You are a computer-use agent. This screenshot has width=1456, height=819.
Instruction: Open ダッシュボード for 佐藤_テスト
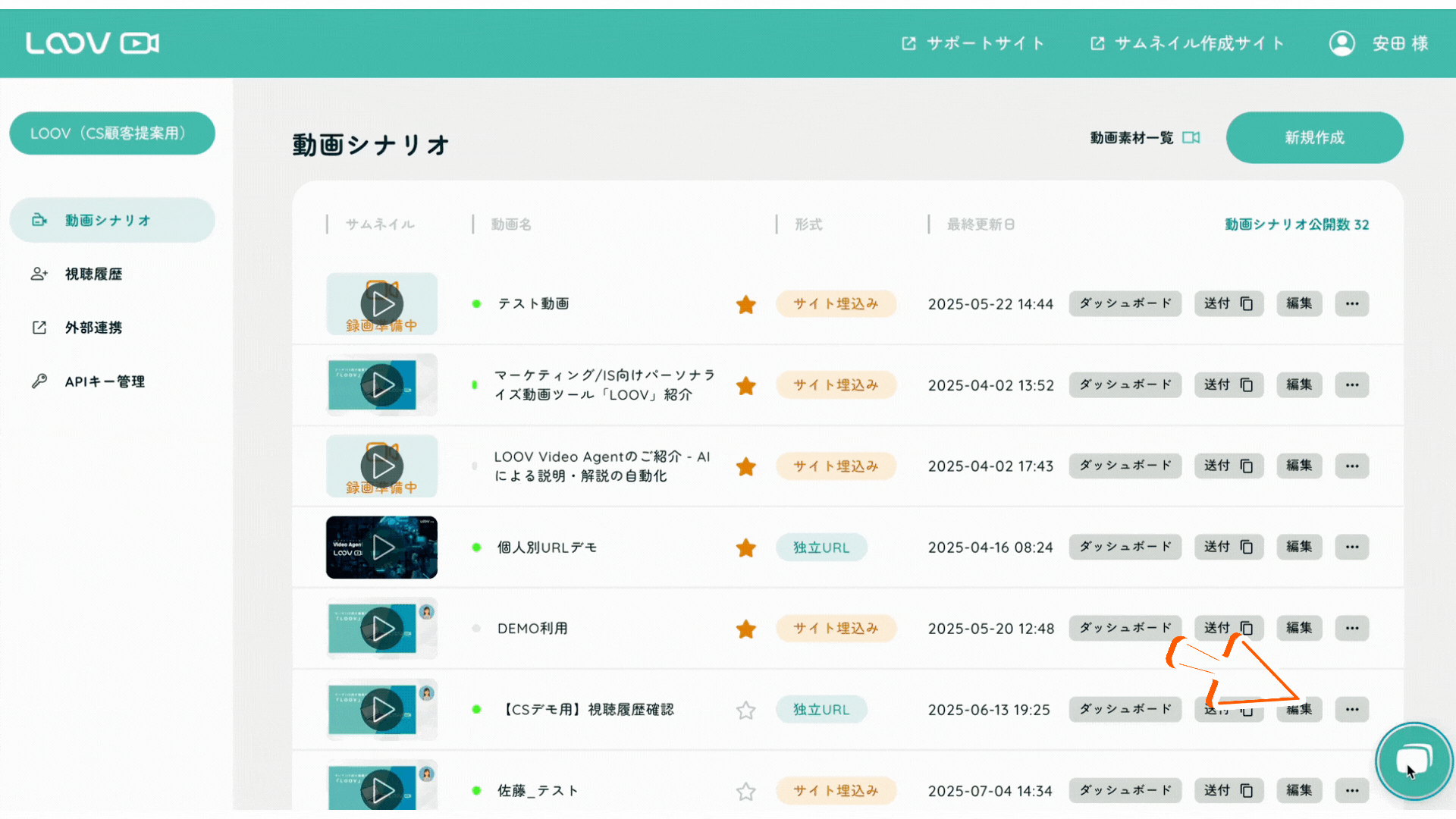pyautogui.click(x=1125, y=790)
